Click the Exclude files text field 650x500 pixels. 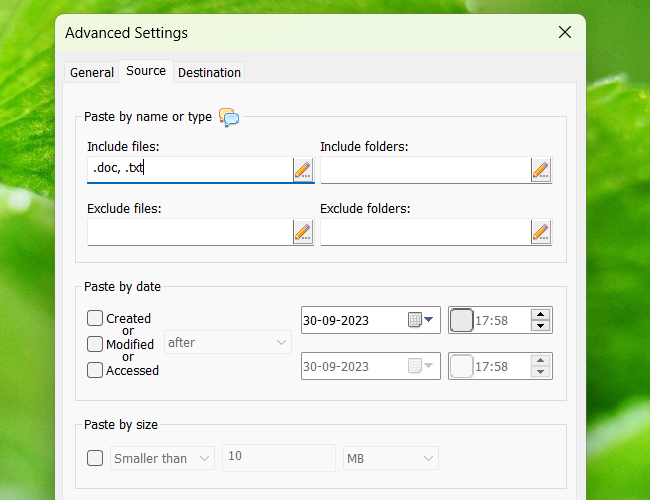click(x=189, y=233)
